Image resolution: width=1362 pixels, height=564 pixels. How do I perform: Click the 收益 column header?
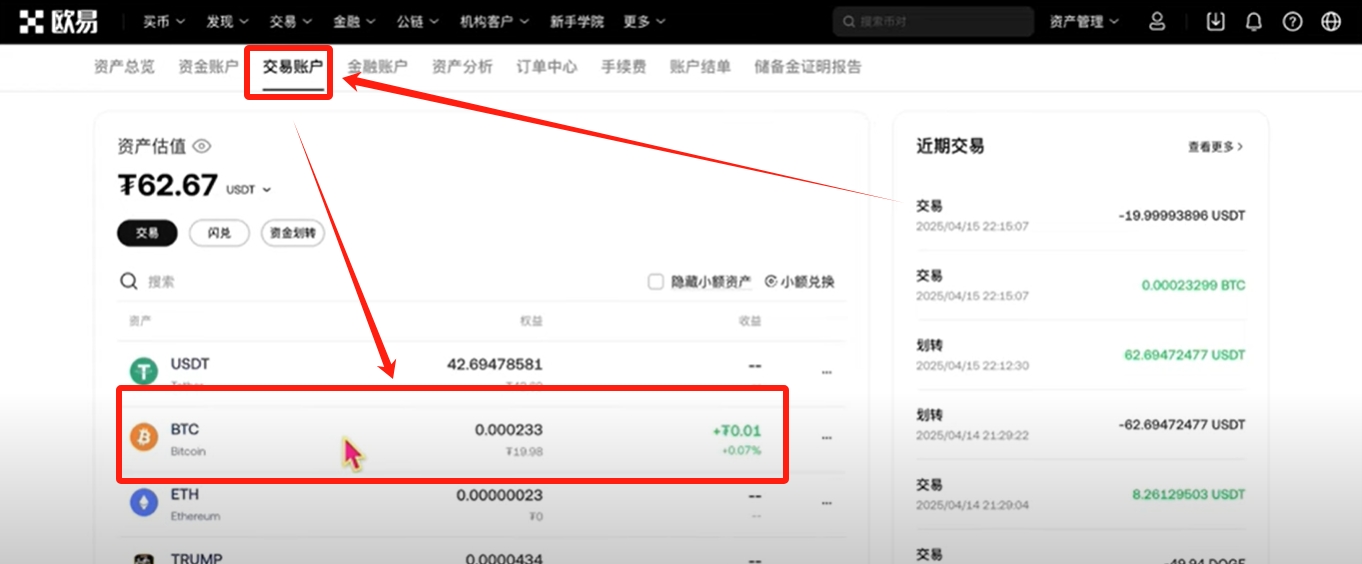[750, 321]
